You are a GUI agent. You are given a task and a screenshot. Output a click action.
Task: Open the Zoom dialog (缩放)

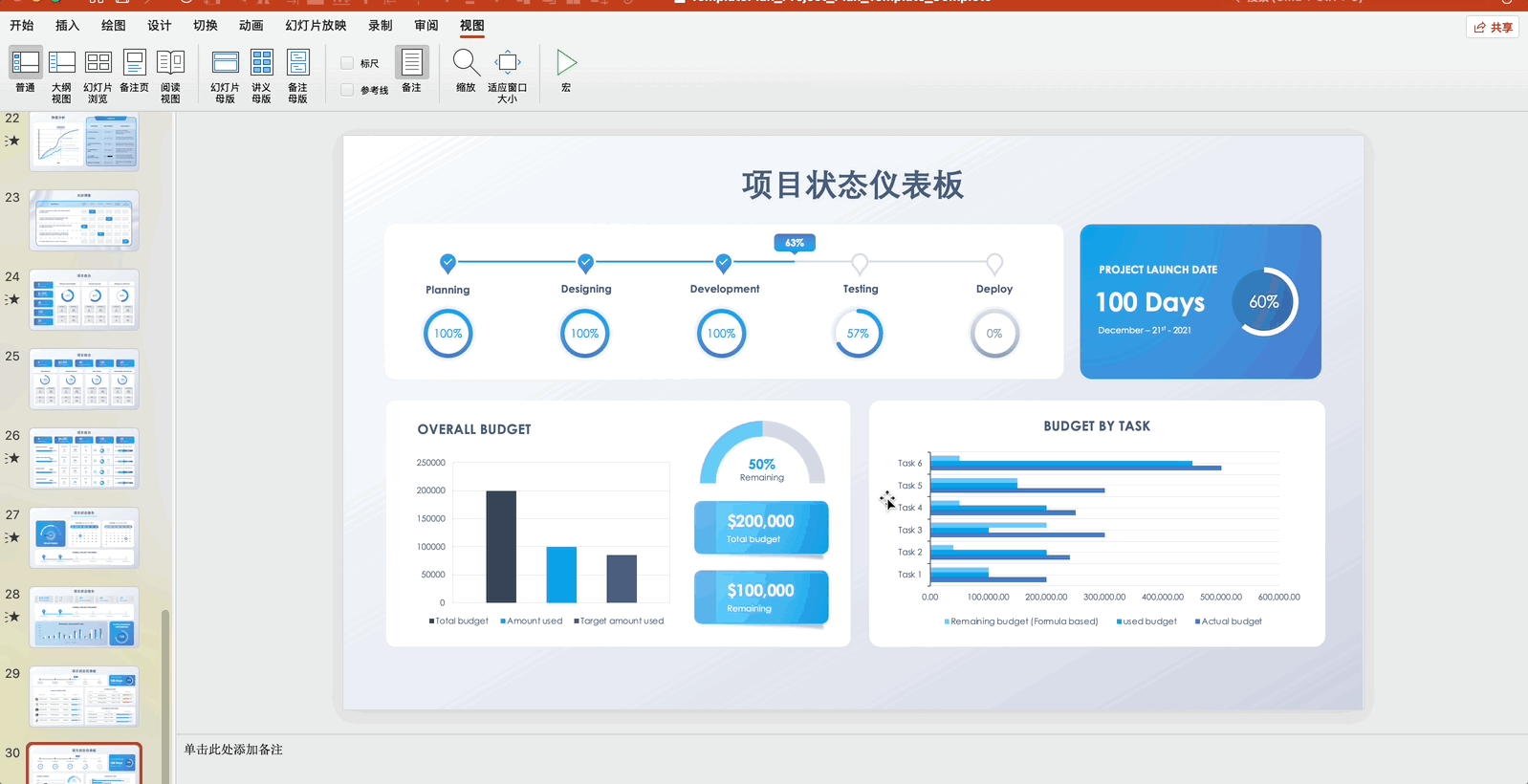coord(466,70)
